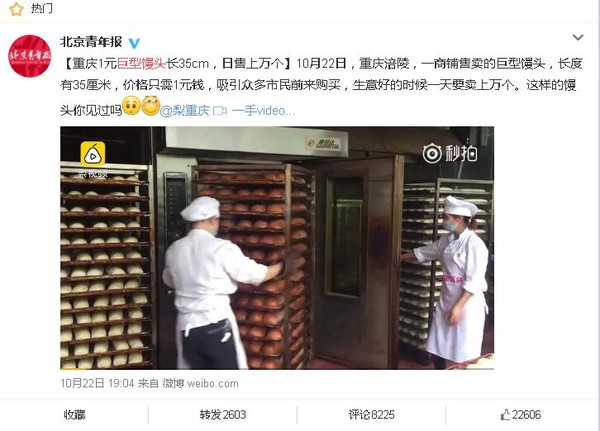Click 转发 2603 repost button
The height and width of the screenshot is (431, 600).
point(223,415)
